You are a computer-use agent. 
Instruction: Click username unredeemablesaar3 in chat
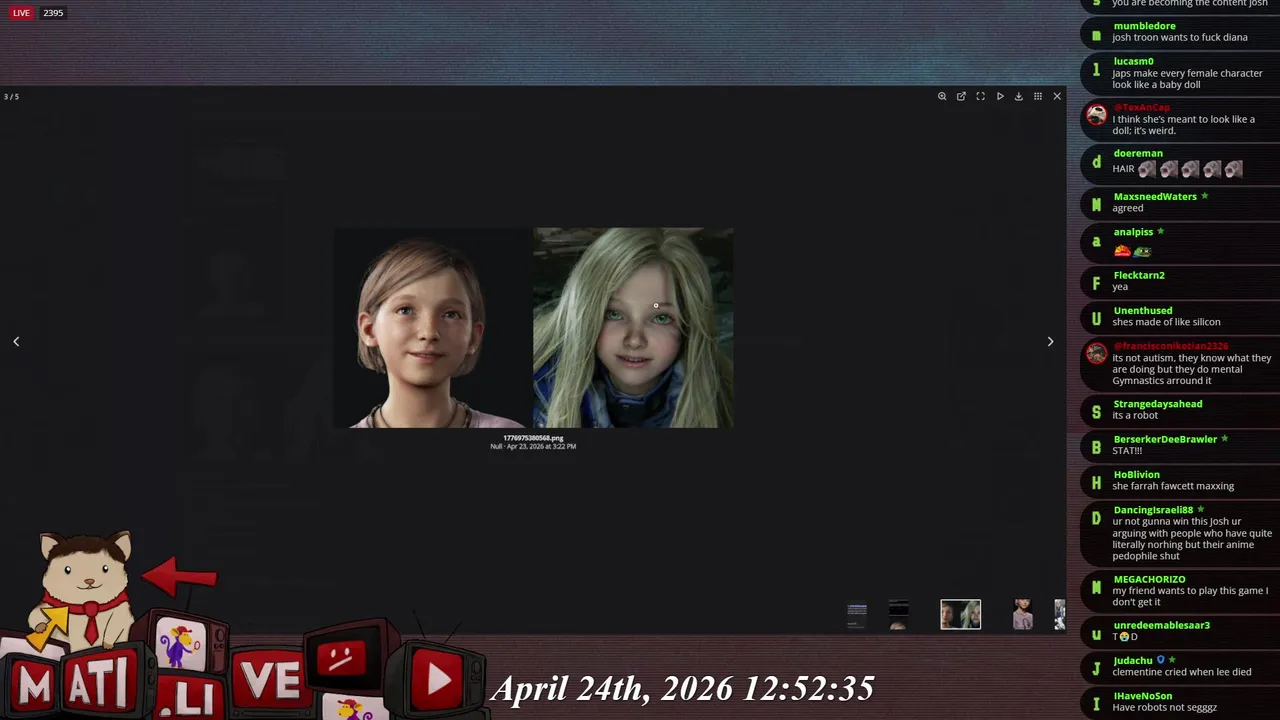[x=1162, y=626]
